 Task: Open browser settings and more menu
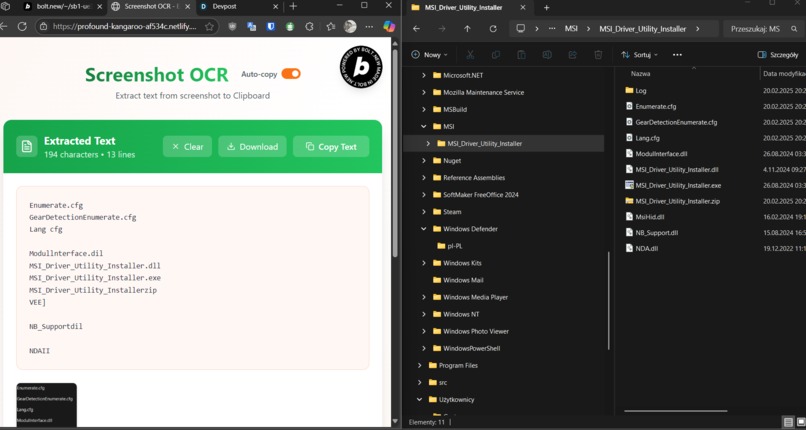tap(369, 27)
